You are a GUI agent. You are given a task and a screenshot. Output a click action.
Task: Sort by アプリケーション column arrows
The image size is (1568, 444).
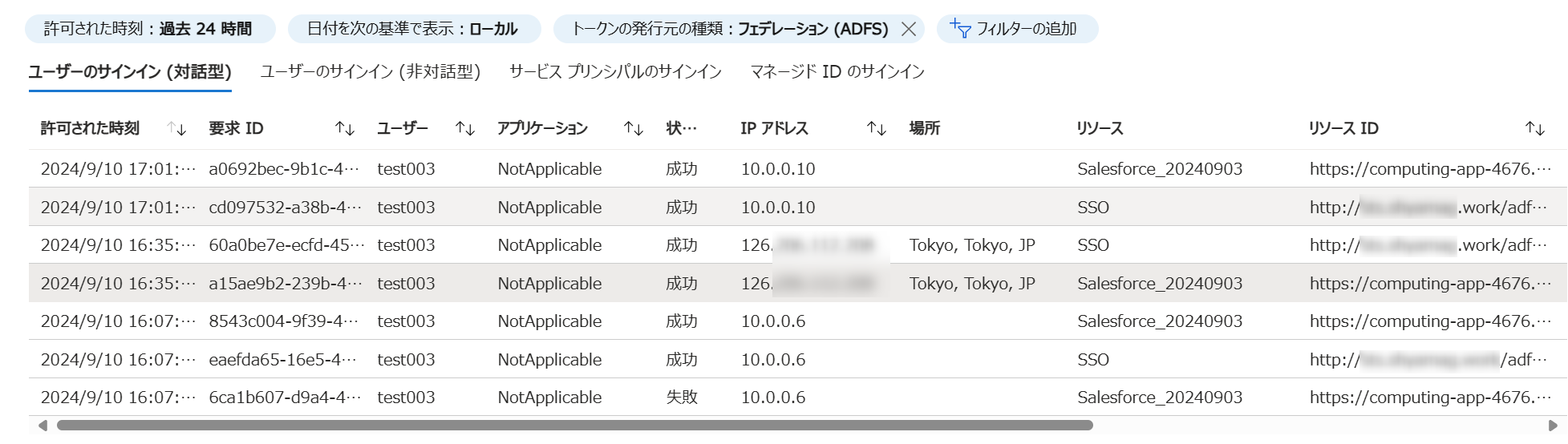click(x=634, y=128)
